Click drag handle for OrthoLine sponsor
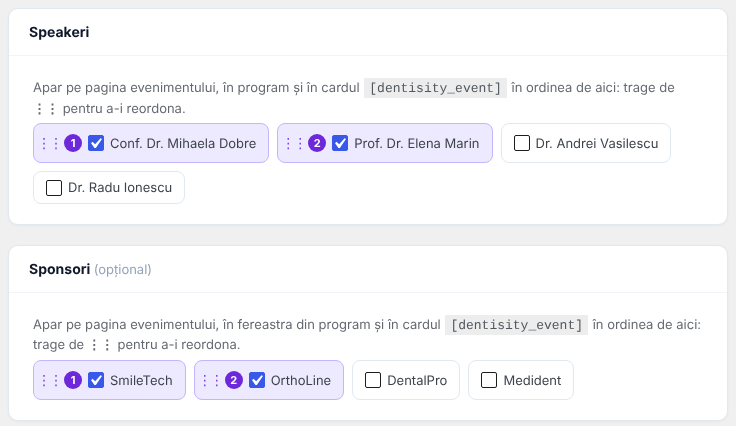The width and height of the screenshot is (736, 426). point(211,380)
